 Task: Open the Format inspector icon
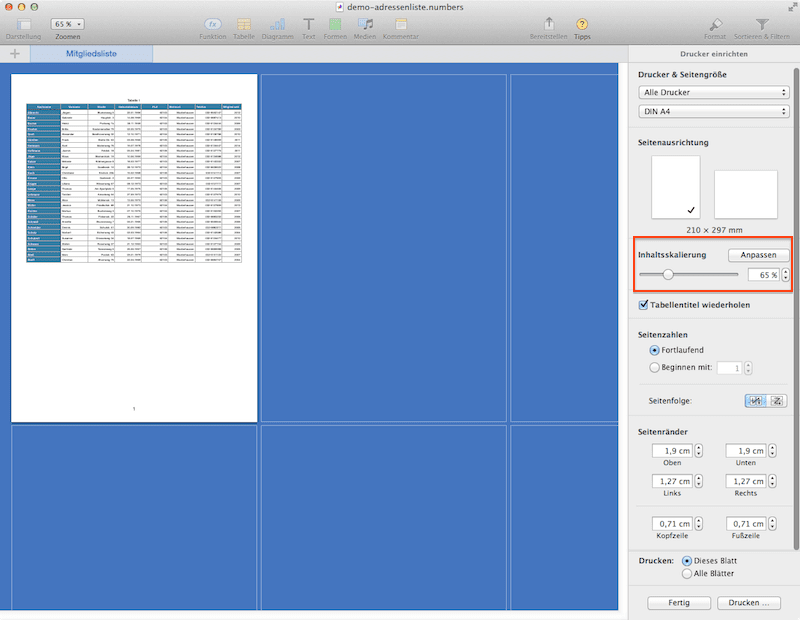point(715,24)
